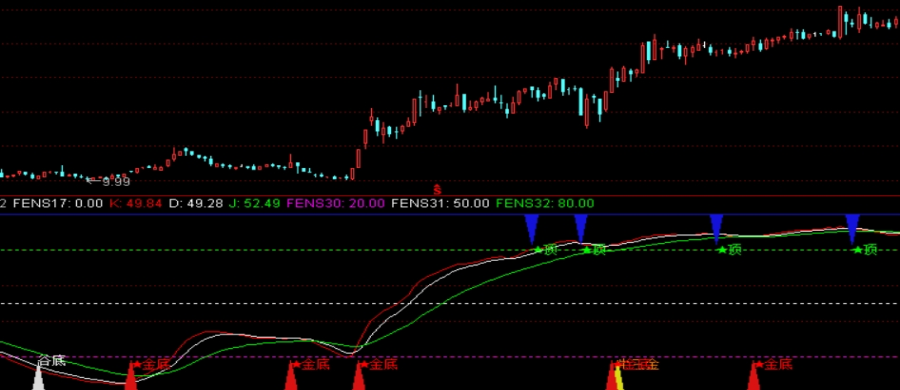Viewport: 900px width, 390px height.
Task: Select the FENS32: 80.00 label
Action: coord(545,203)
